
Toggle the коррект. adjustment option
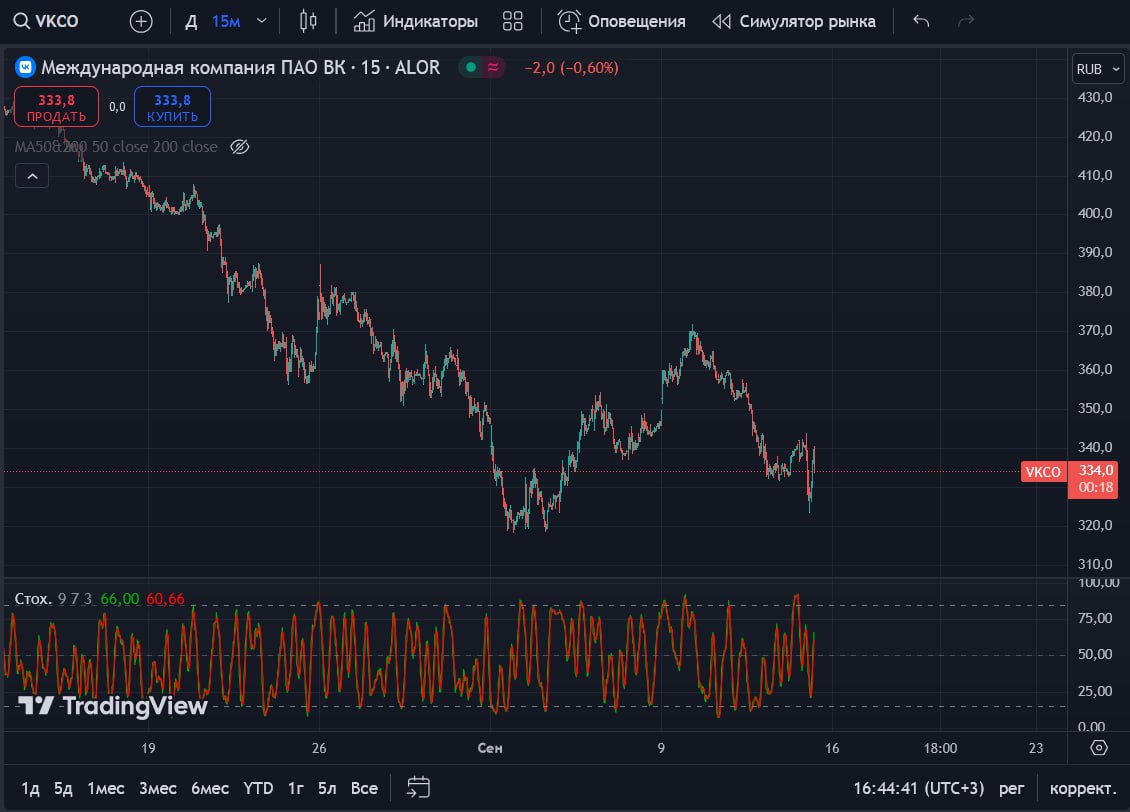click(x=1083, y=788)
